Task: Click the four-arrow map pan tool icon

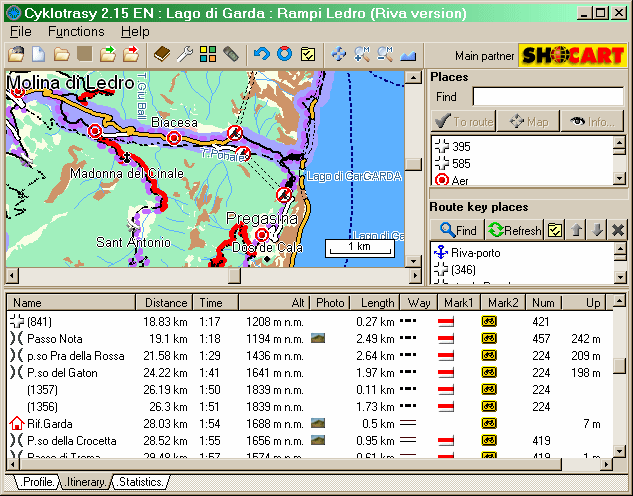Action: pos(338,54)
